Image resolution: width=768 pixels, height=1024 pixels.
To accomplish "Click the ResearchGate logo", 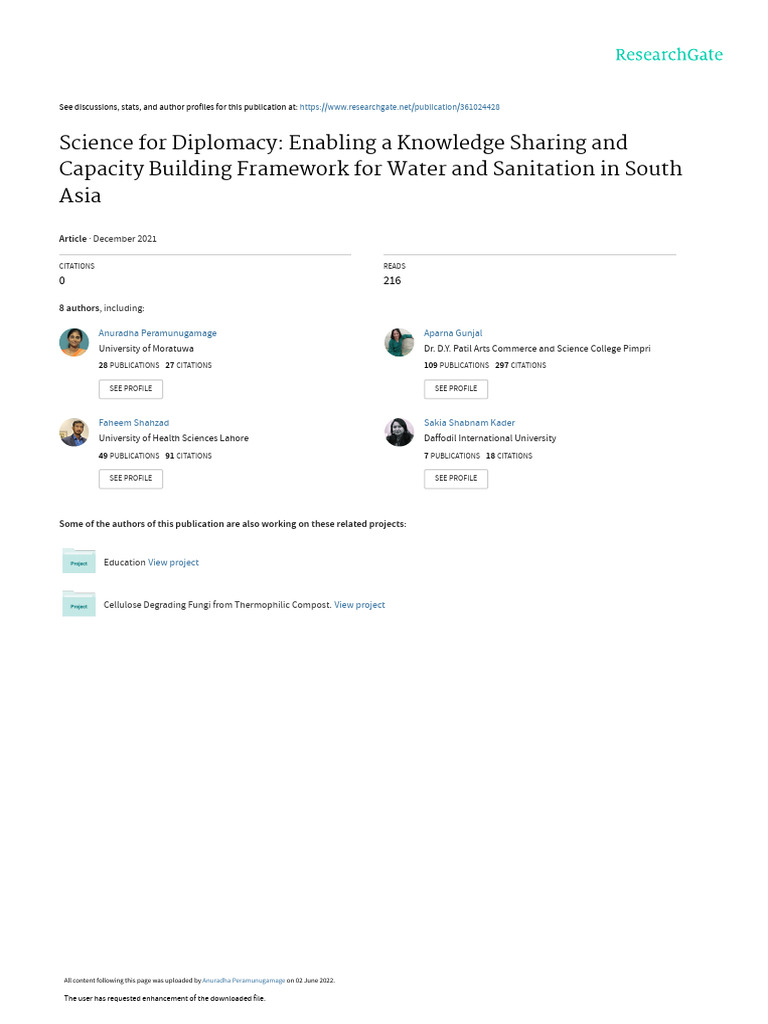I will [x=668, y=54].
